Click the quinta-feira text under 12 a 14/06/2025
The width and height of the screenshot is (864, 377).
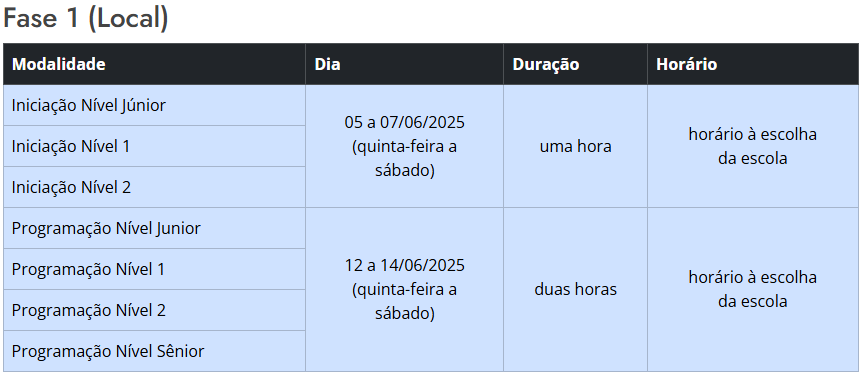tap(401, 290)
